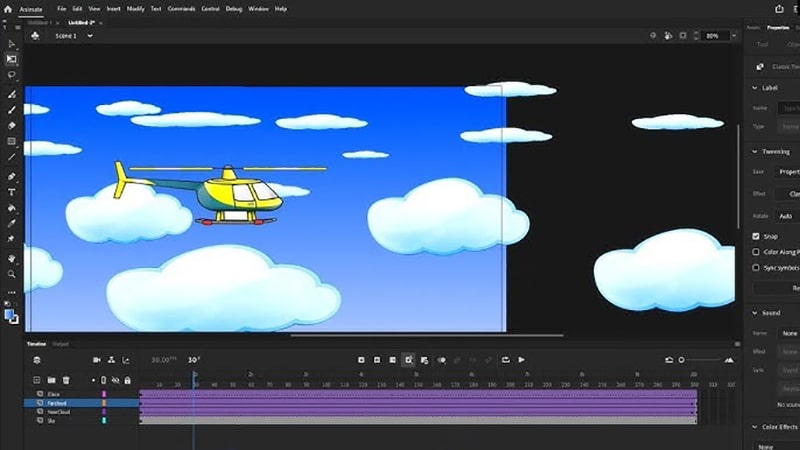Toggle highlight layers dot column

[x=93, y=380]
